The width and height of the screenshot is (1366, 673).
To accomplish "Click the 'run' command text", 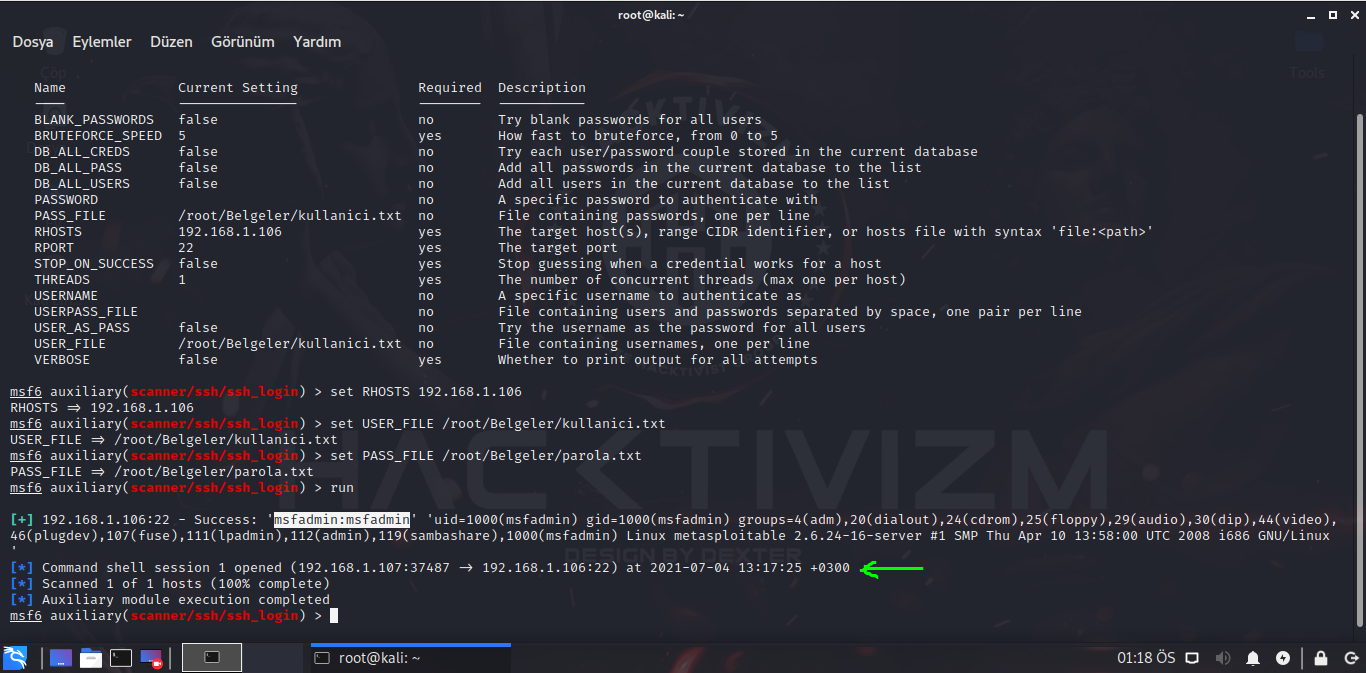I will pyautogui.click(x=342, y=488).
